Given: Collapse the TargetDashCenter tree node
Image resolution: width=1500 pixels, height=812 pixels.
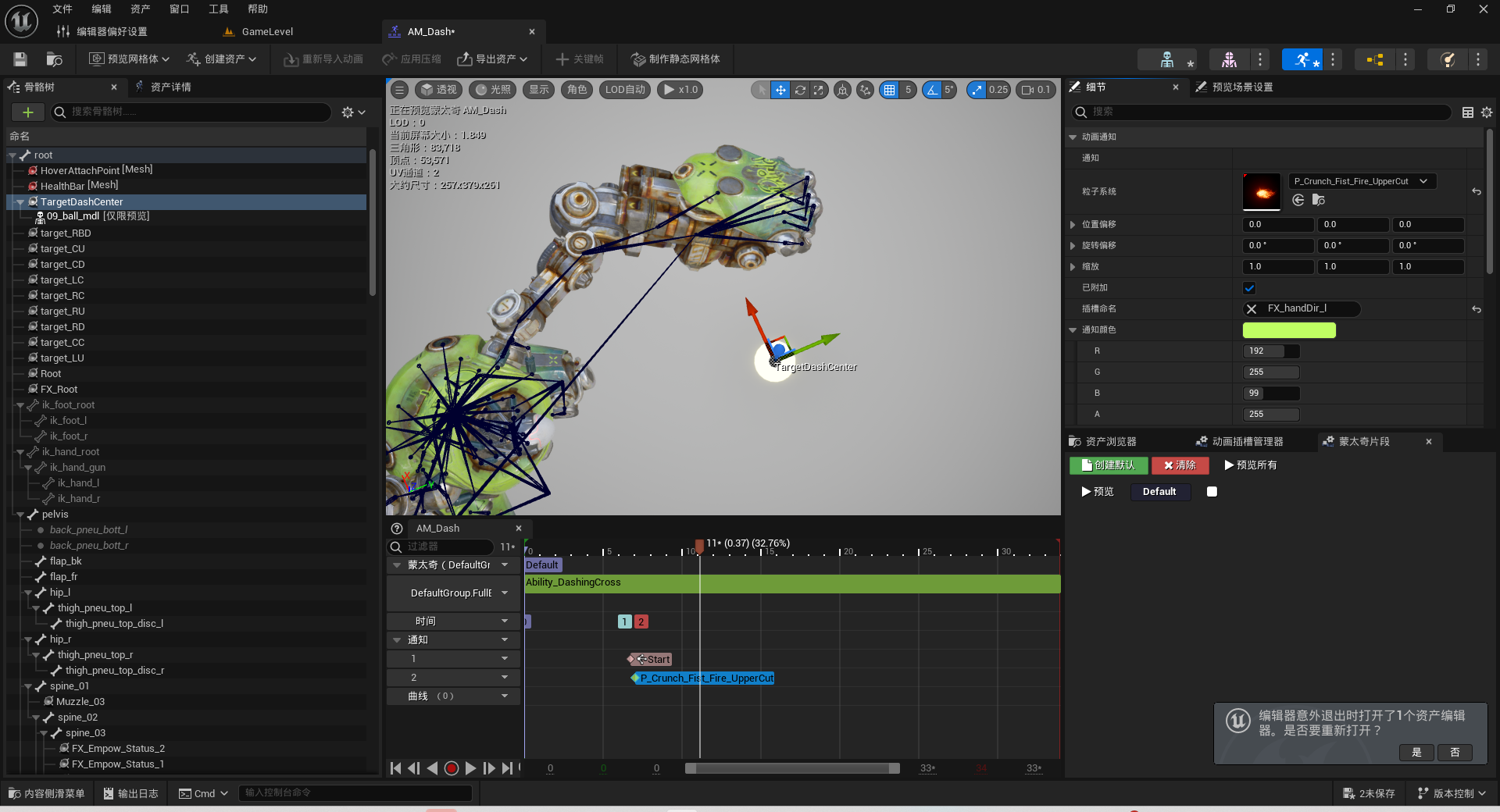Looking at the screenshot, I should (20, 202).
